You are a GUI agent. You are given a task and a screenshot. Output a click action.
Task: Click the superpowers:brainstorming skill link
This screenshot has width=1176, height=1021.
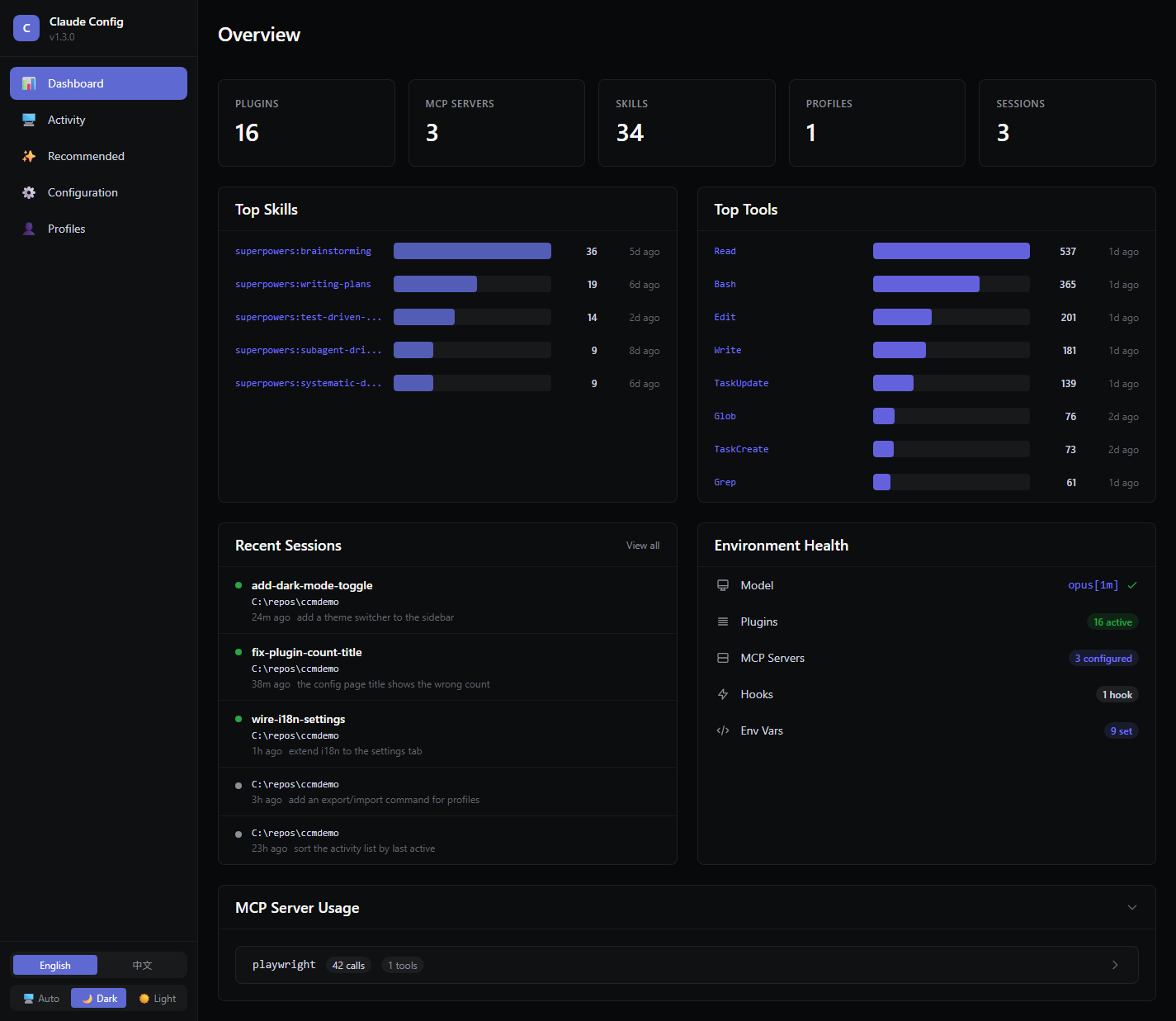pyautogui.click(x=303, y=251)
